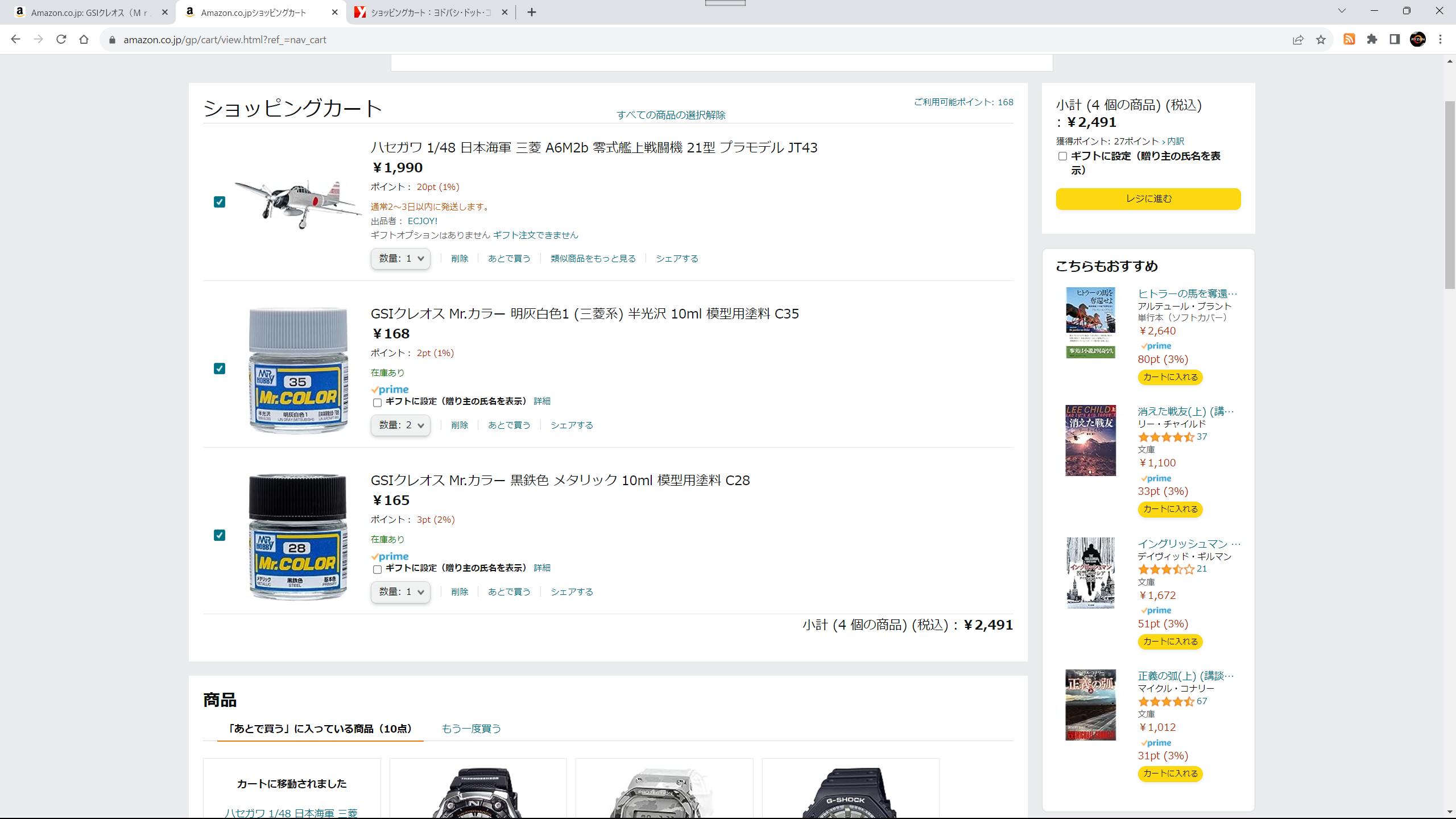The image size is (1456, 819).
Task: Go back to previous page in browser
Action: [x=15, y=39]
